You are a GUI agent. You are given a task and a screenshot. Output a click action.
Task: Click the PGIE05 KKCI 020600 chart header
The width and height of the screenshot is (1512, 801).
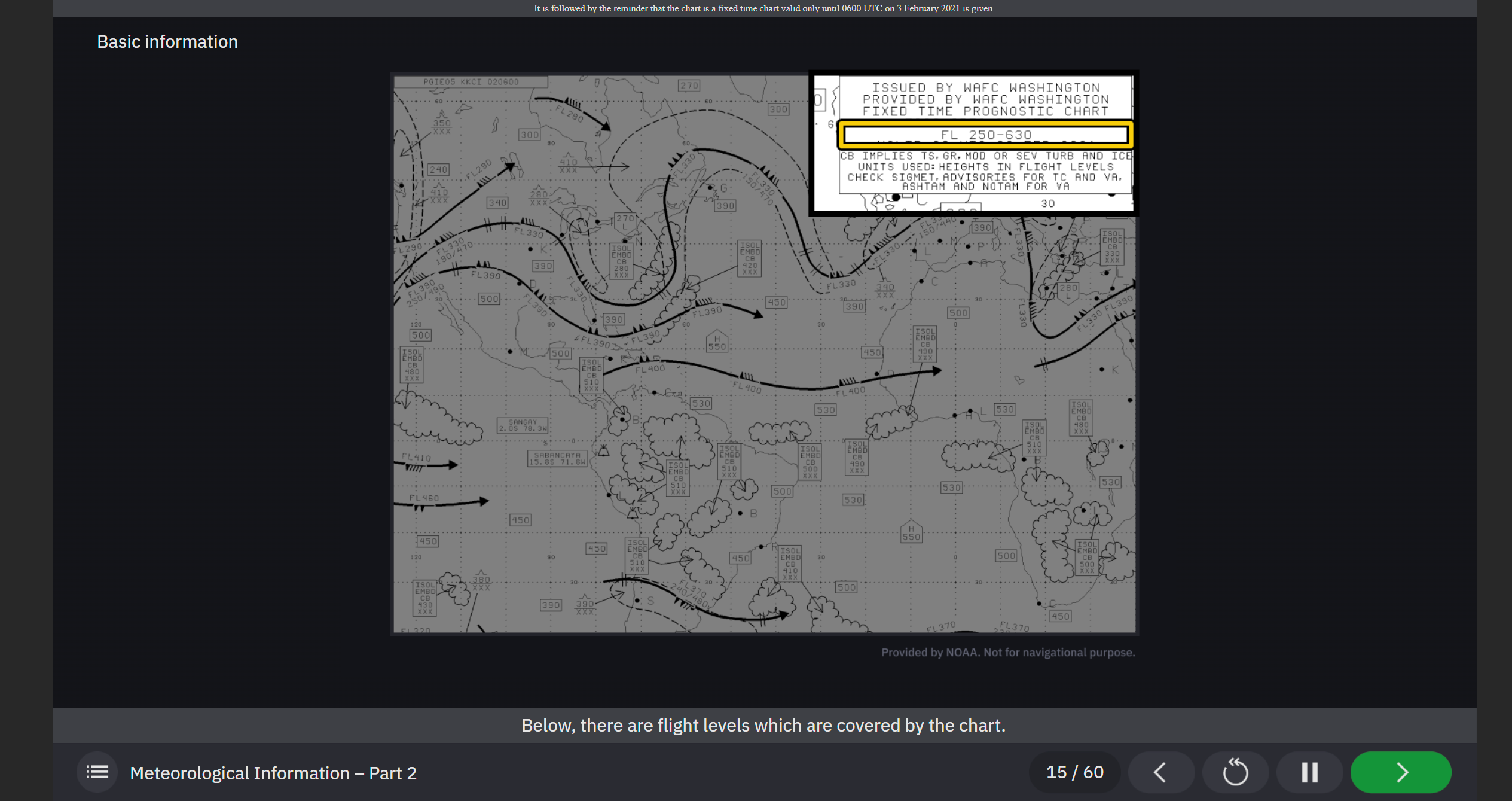click(471, 82)
